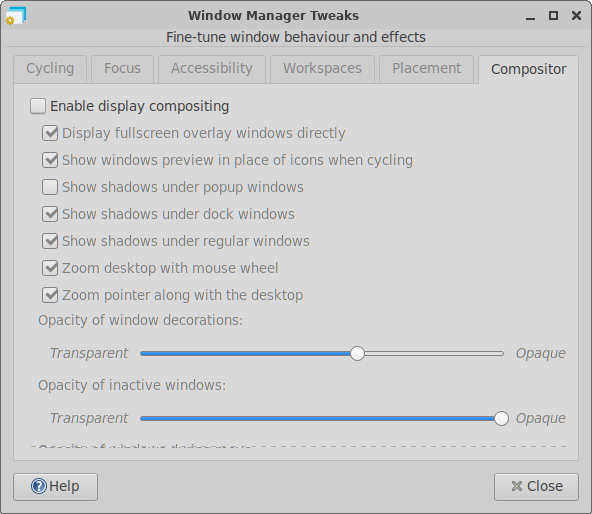Click the X icon on Close button
Viewport: 592px width, 514px height.
[x=517, y=486]
